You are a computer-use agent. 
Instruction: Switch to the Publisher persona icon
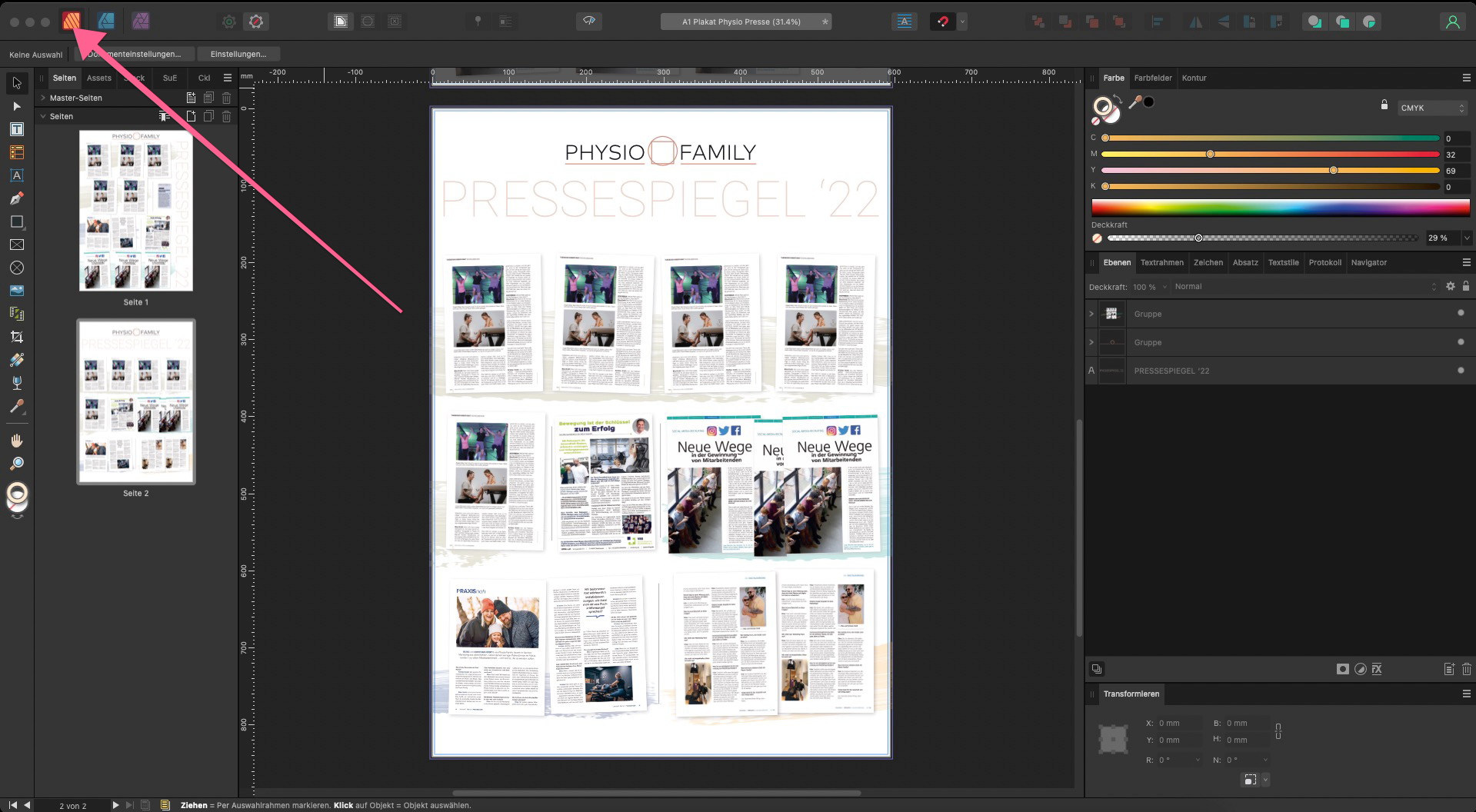[72, 22]
